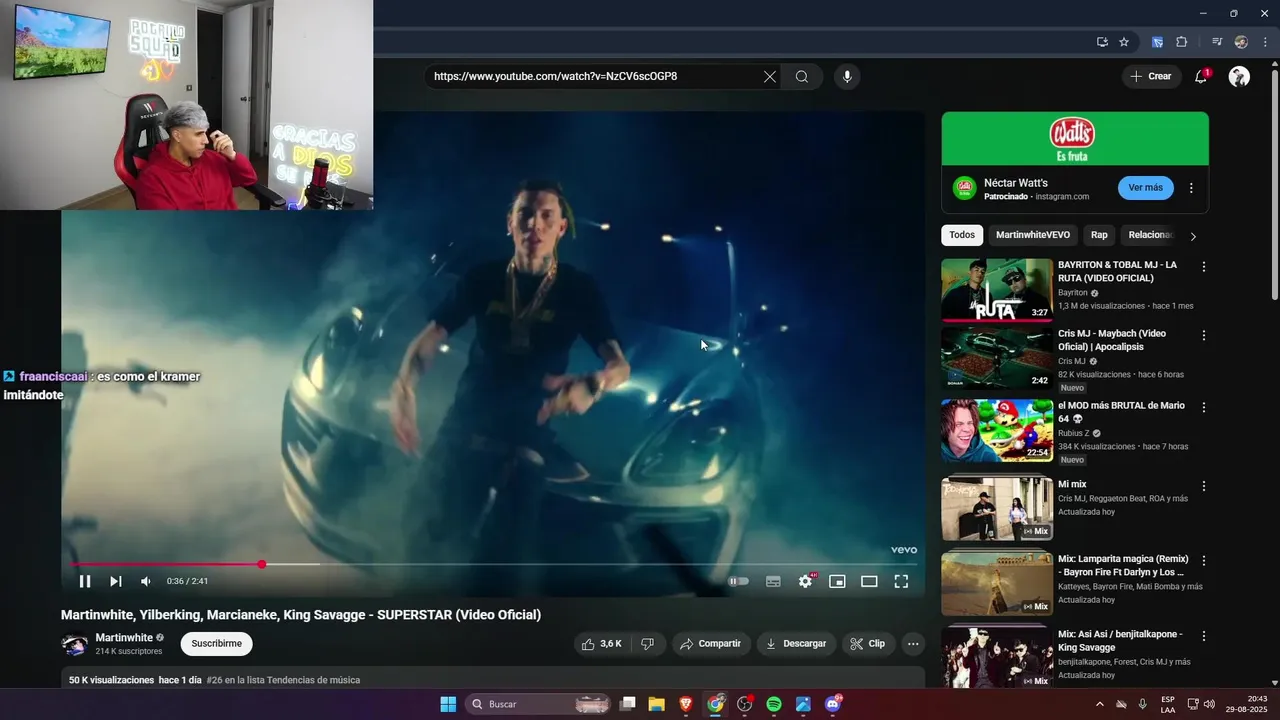Open Mix: Asi Asi benjitalkapone title
The height and width of the screenshot is (720, 1280).
point(1120,641)
